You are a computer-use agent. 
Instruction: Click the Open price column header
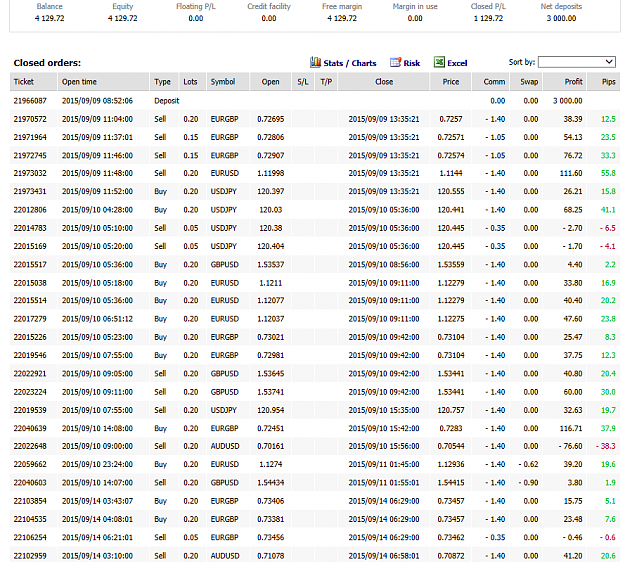point(271,82)
